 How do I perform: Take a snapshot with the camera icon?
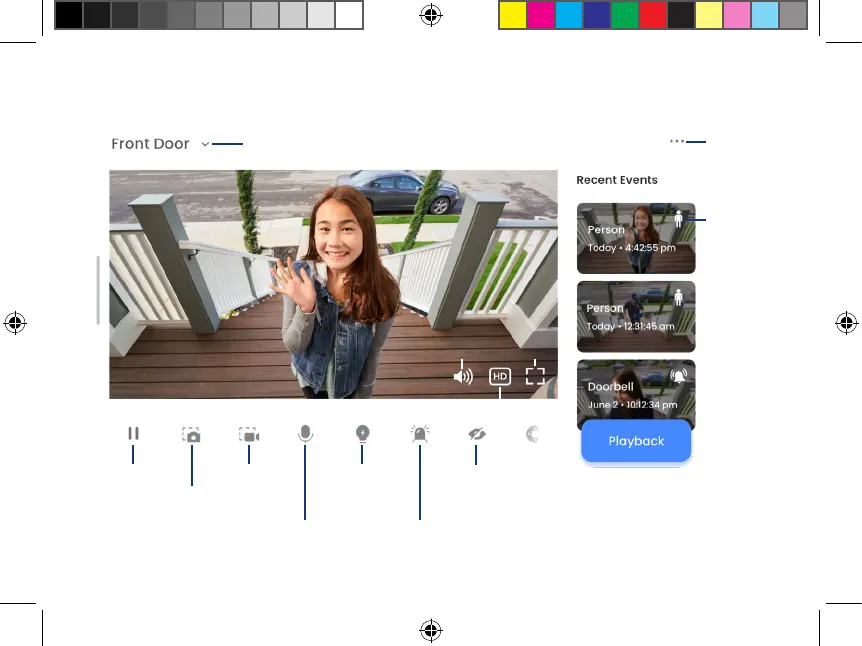pyautogui.click(x=191, y=434)
